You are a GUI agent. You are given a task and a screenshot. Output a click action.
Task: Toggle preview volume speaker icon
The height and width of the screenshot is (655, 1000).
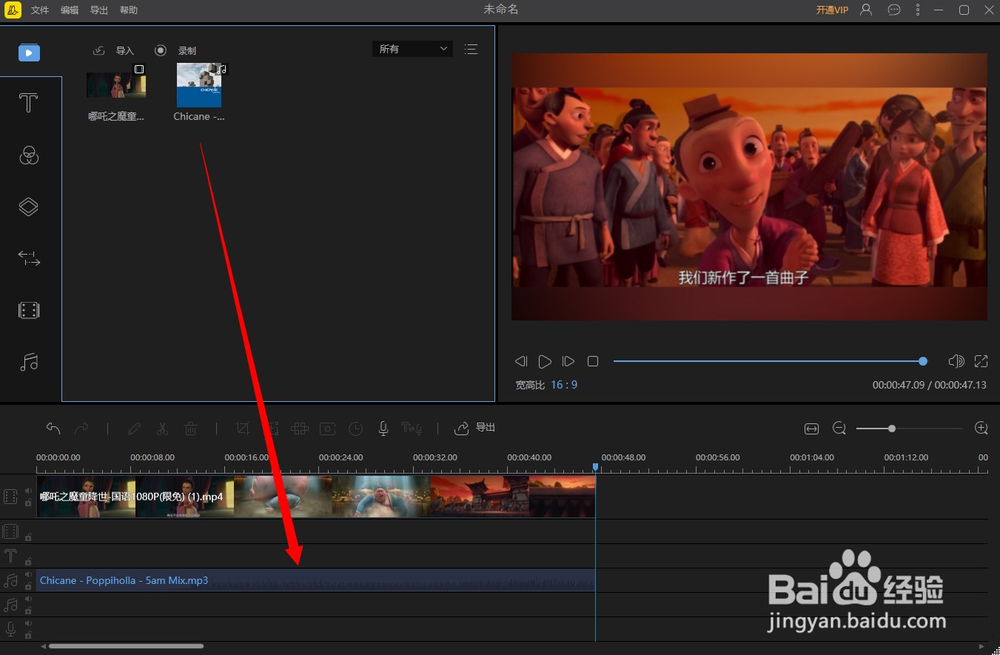(x=956, y=361)
